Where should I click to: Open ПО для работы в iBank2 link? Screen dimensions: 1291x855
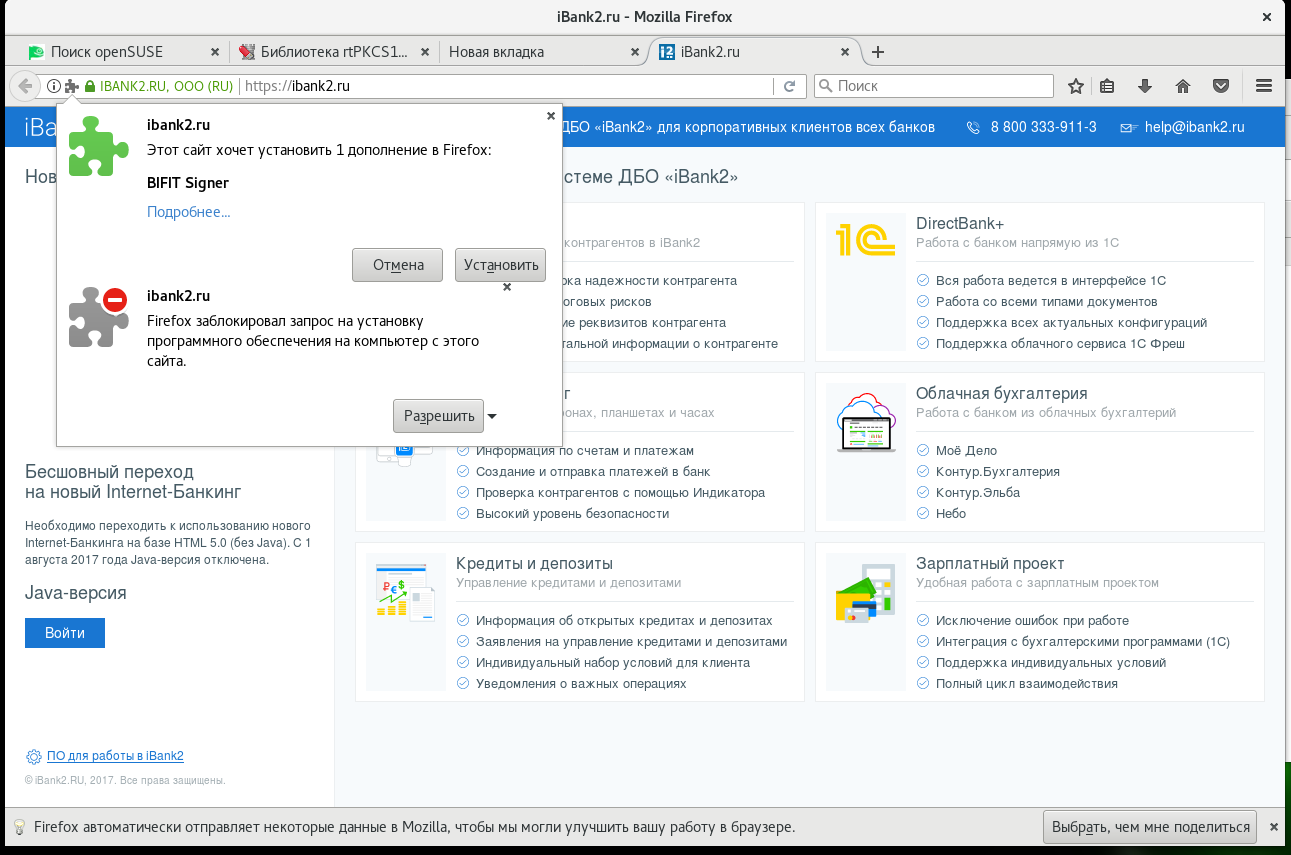pos(115,756)
